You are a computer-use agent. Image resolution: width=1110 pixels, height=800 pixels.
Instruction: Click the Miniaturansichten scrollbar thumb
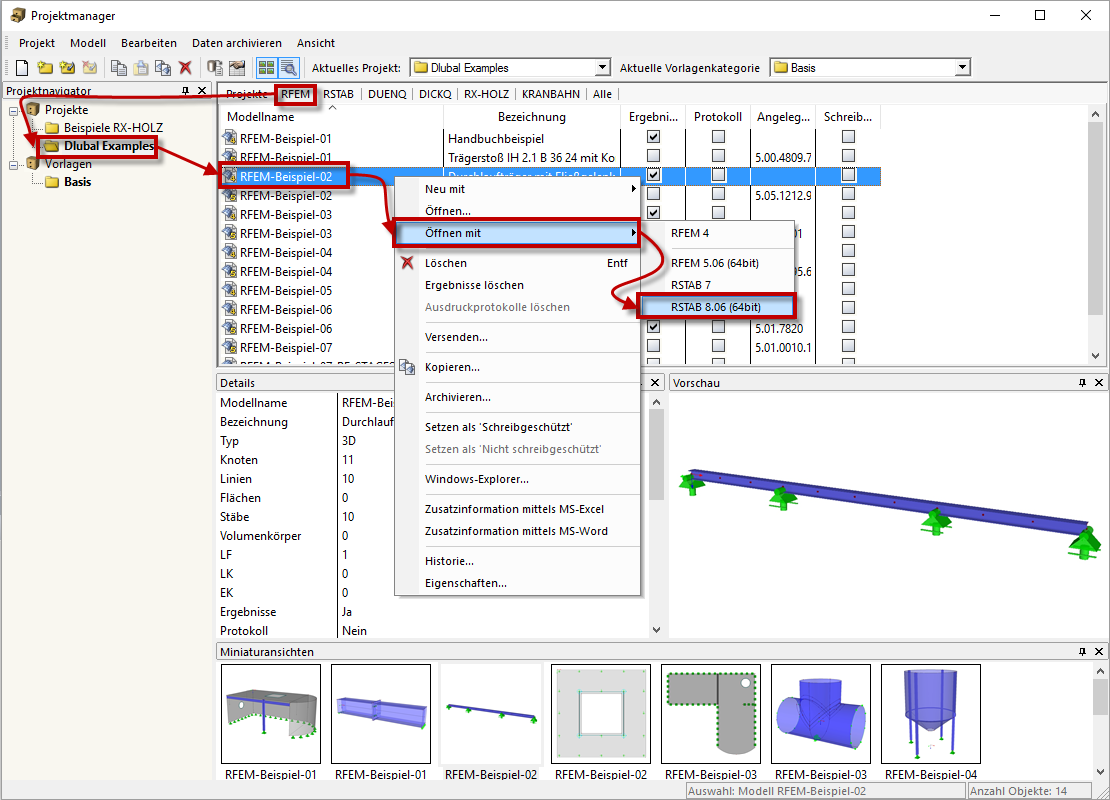(x=1100, y=697)
